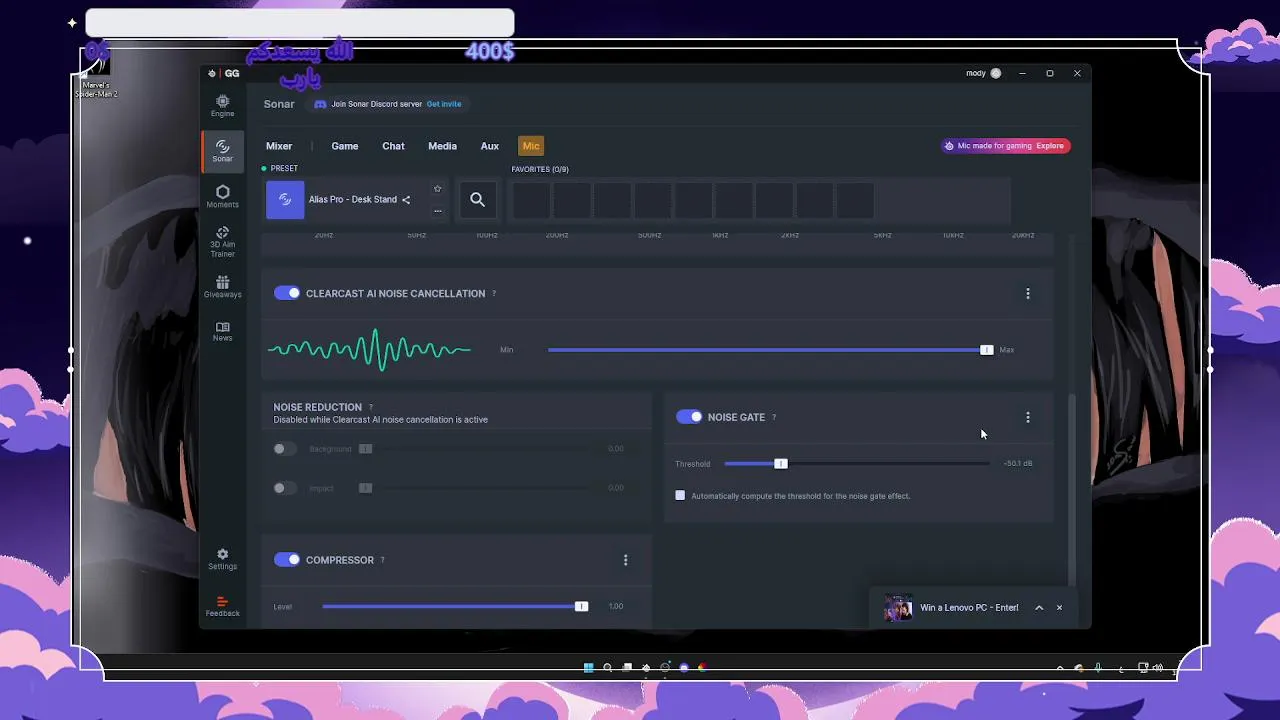
Task: Share the Alias Pro - Desk Stand preset
Action: (406, 200)
